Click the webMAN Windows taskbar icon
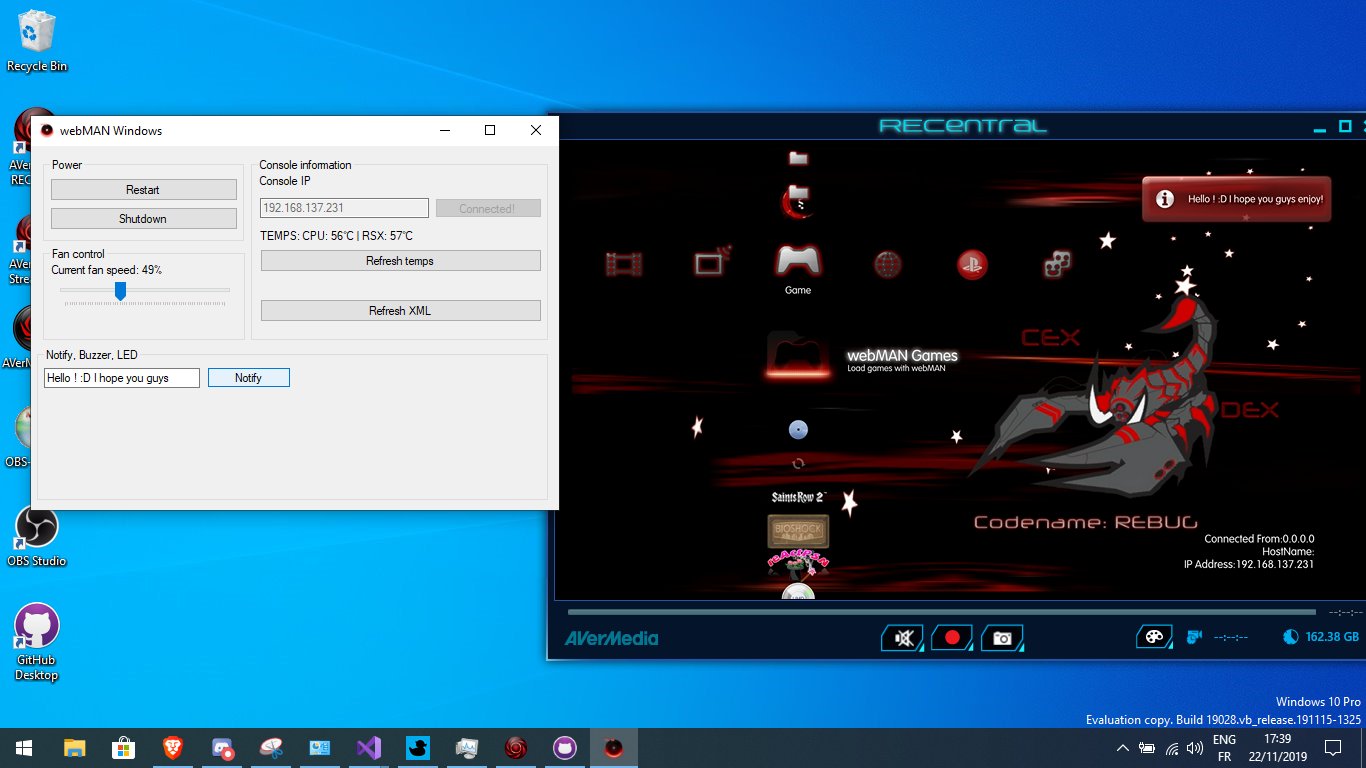Screen dimensions: 1366x768 pyautogui.click(x=614, y=748)
